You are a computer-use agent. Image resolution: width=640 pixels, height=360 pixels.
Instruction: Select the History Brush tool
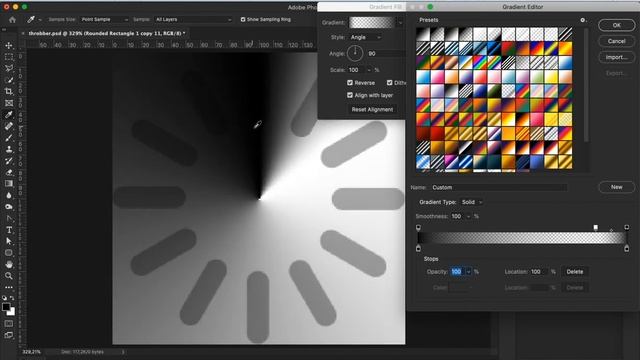click(x=9, y=161)
